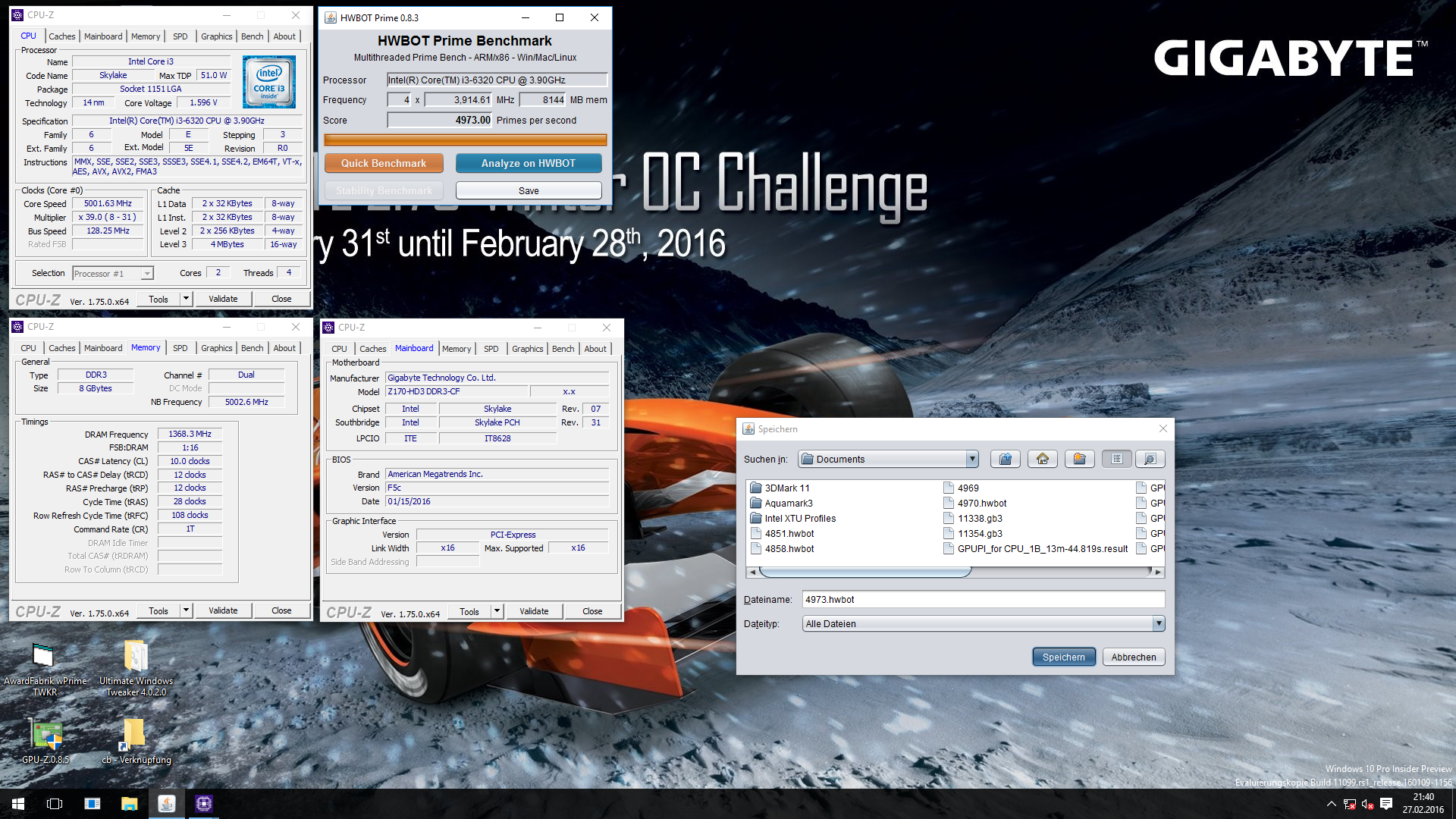Screen dimensions: 1456x819
Task: Open Bench tab in top CPU-Z window
Action: [x=253, y=36]
